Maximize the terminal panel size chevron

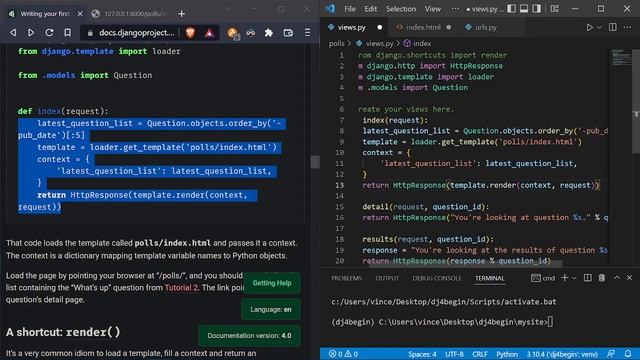(x=617, y=278)
